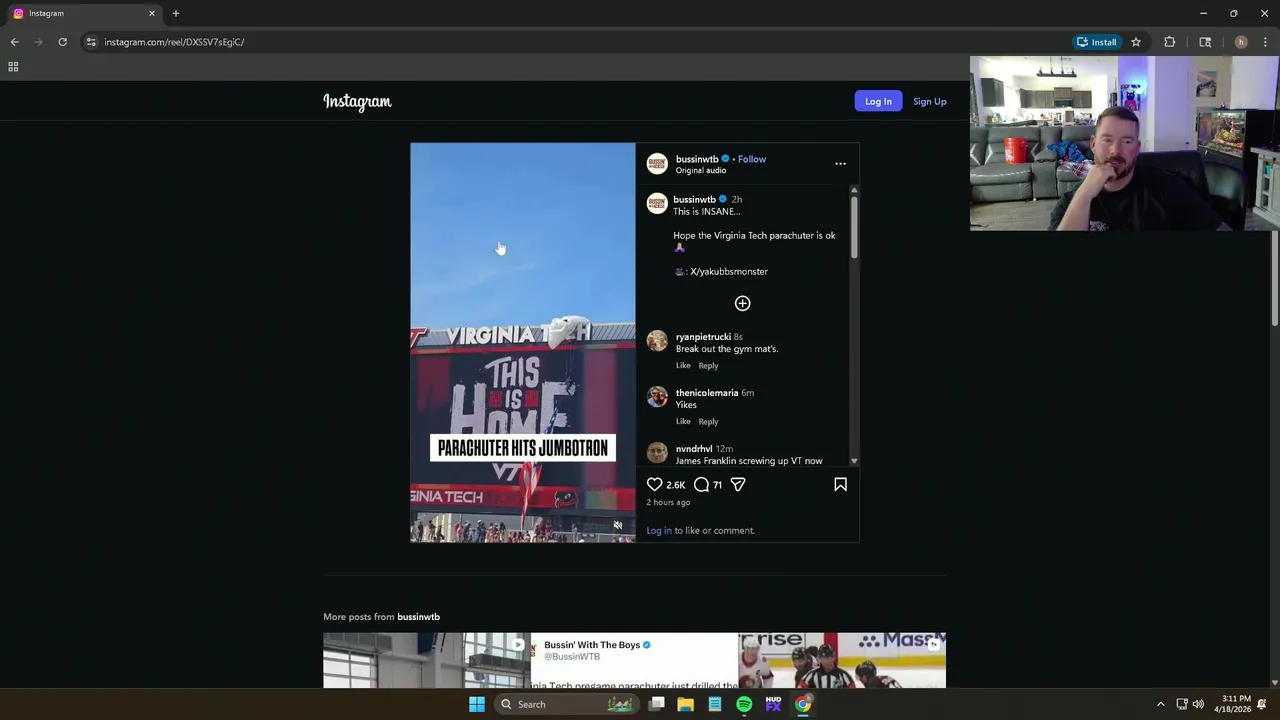
Task: Click the Log In button
Action: (878, 101)
